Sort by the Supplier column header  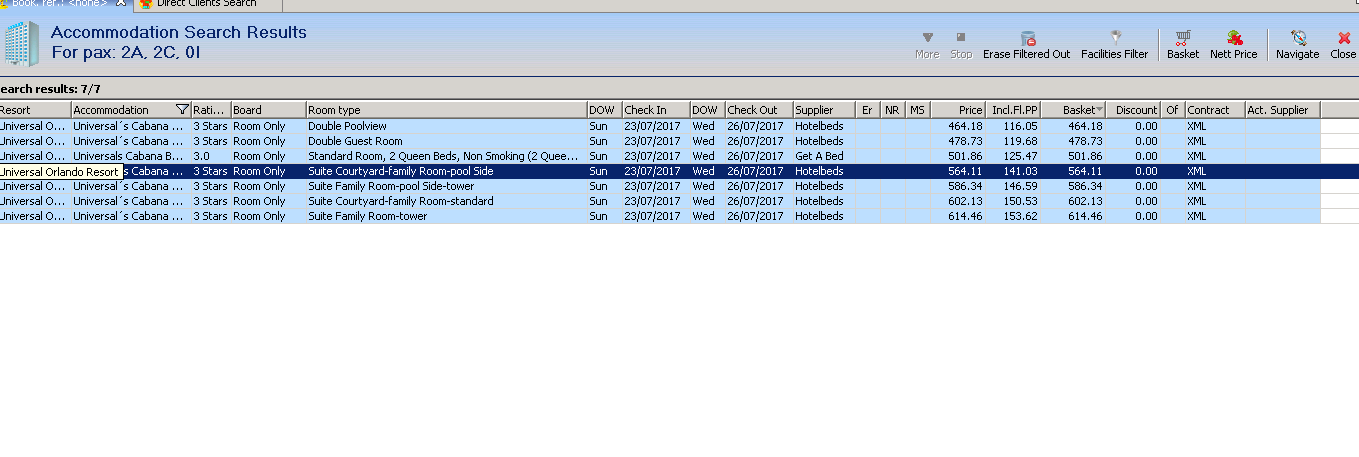(825, 110)
